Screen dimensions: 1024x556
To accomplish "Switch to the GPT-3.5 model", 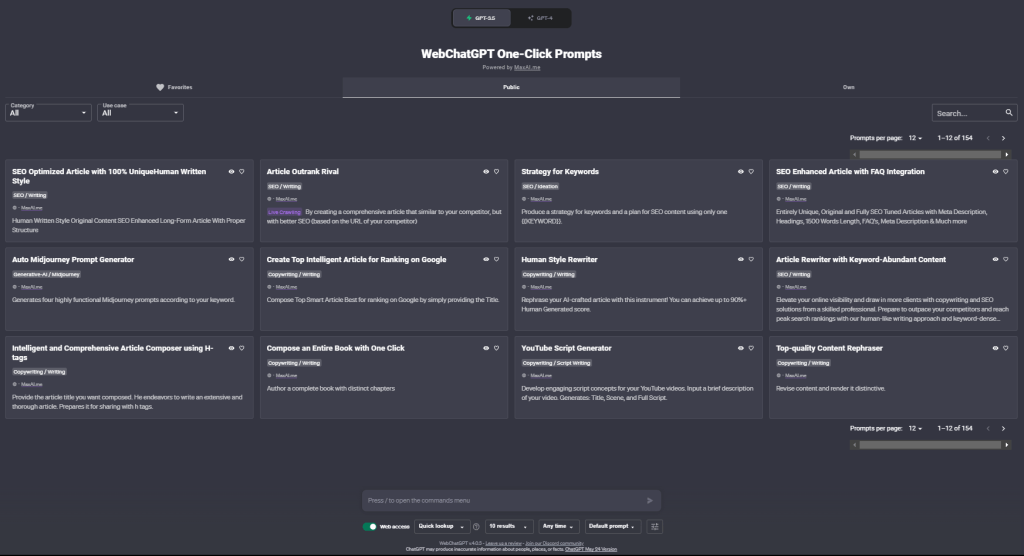I will [482, 18].
